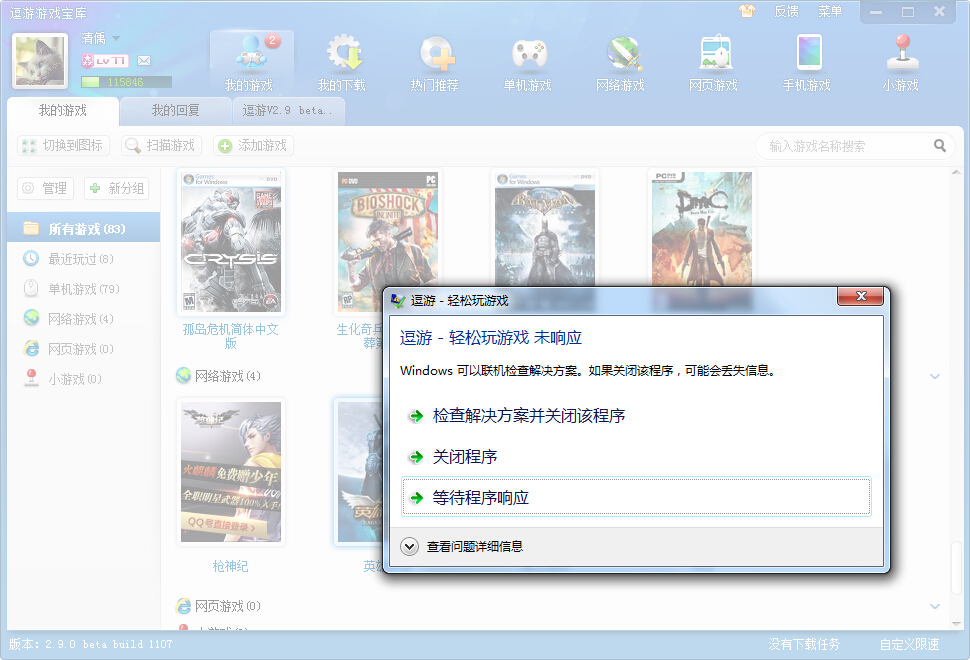Click the 自定义限速 speed limit link
Viewport: 970px width, 660px height.
909,645
